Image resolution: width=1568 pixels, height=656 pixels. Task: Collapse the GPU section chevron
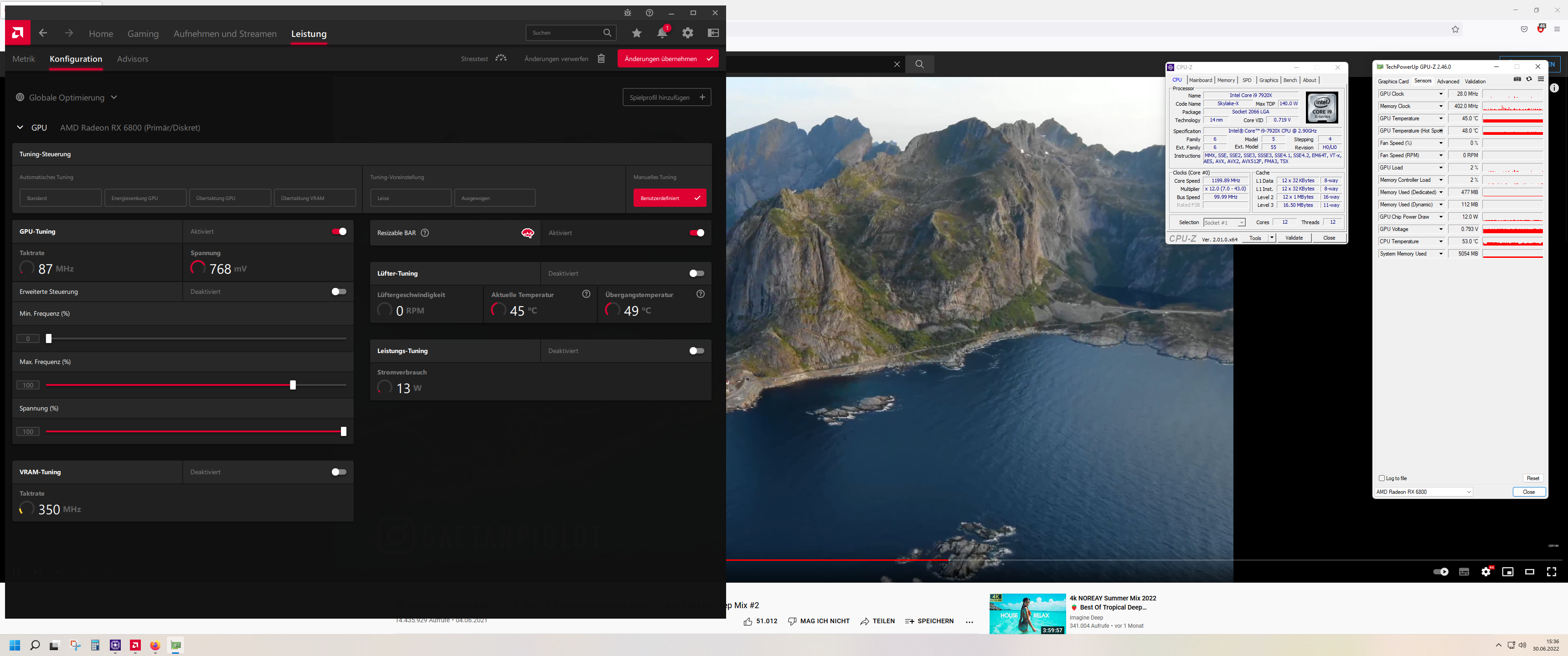tap(20, 128)
